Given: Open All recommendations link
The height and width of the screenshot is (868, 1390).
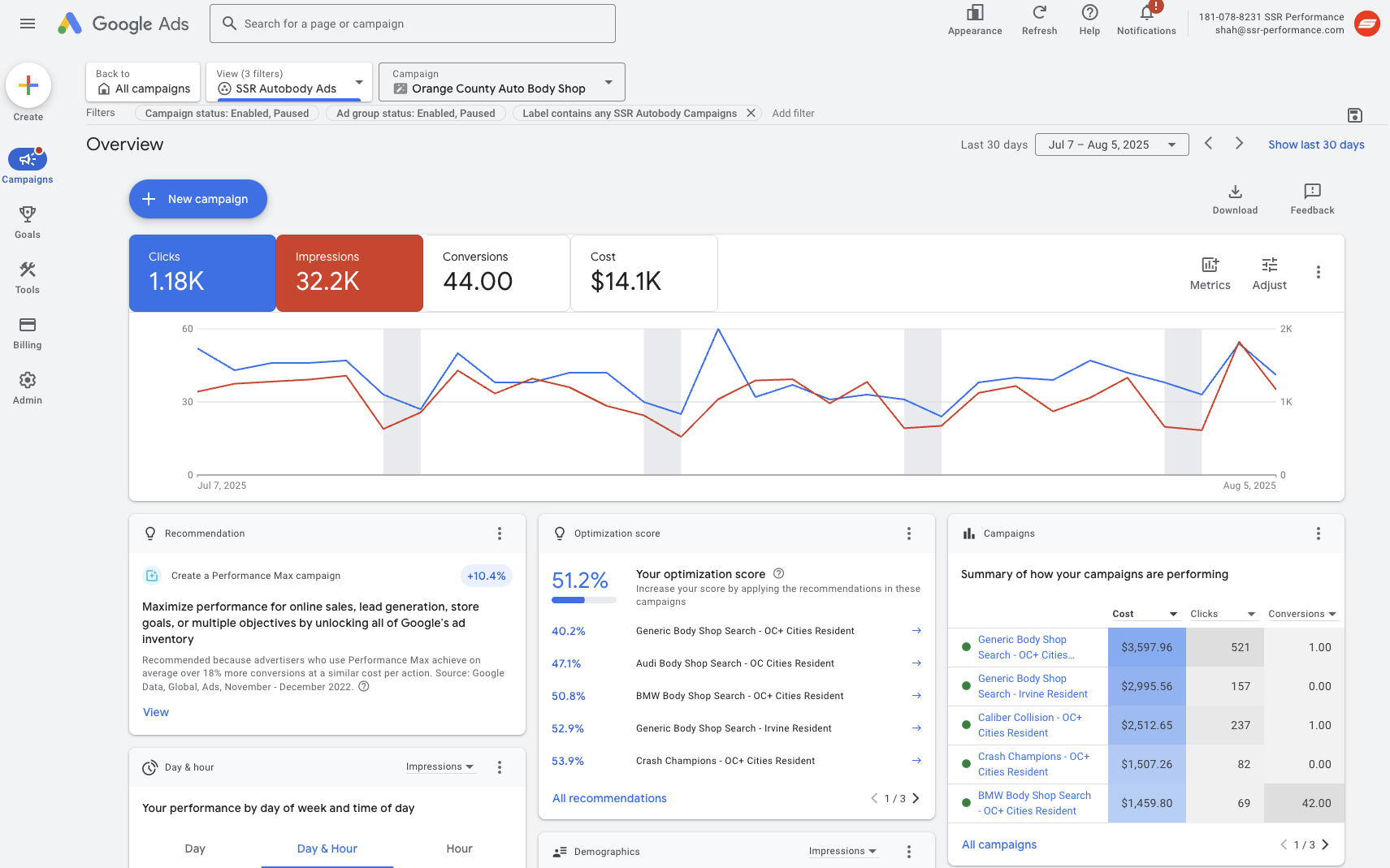Looking at the screenshot, I should [609, 798].
